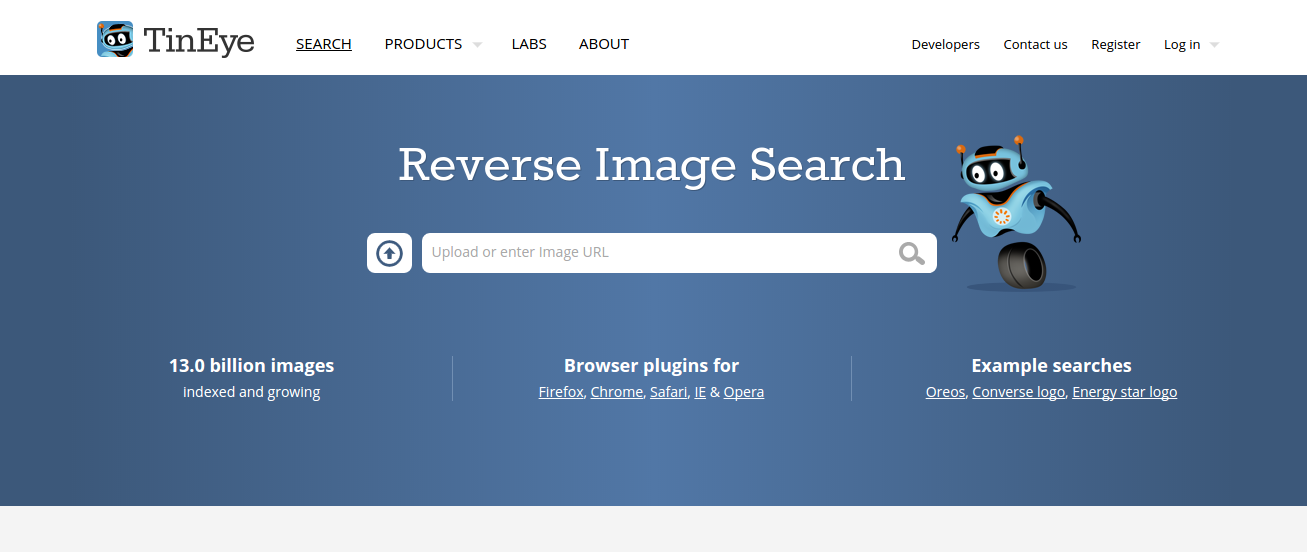Click the 13.0 billion images text

[252, 365]
